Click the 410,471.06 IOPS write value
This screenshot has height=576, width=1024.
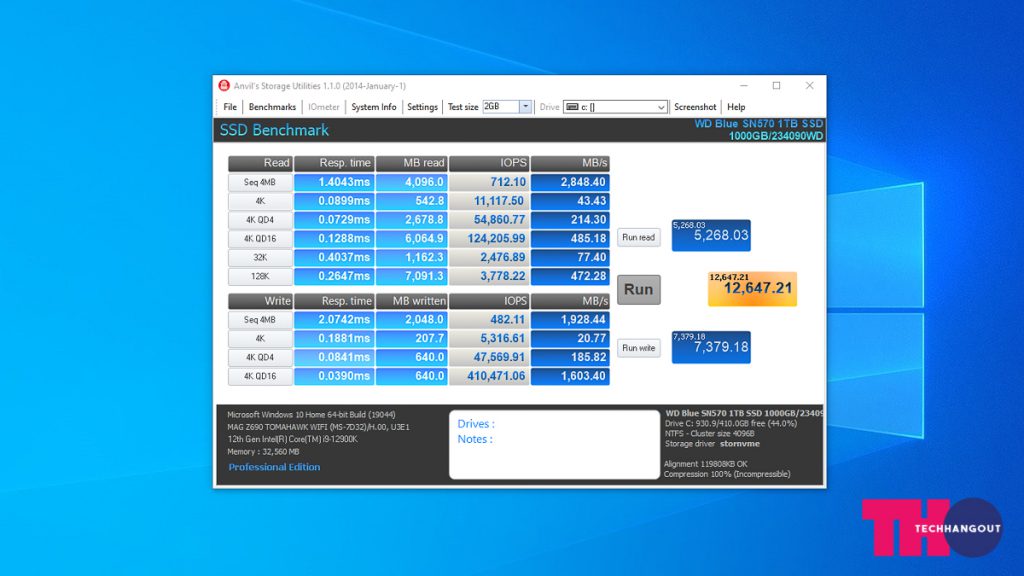point(489,376)
